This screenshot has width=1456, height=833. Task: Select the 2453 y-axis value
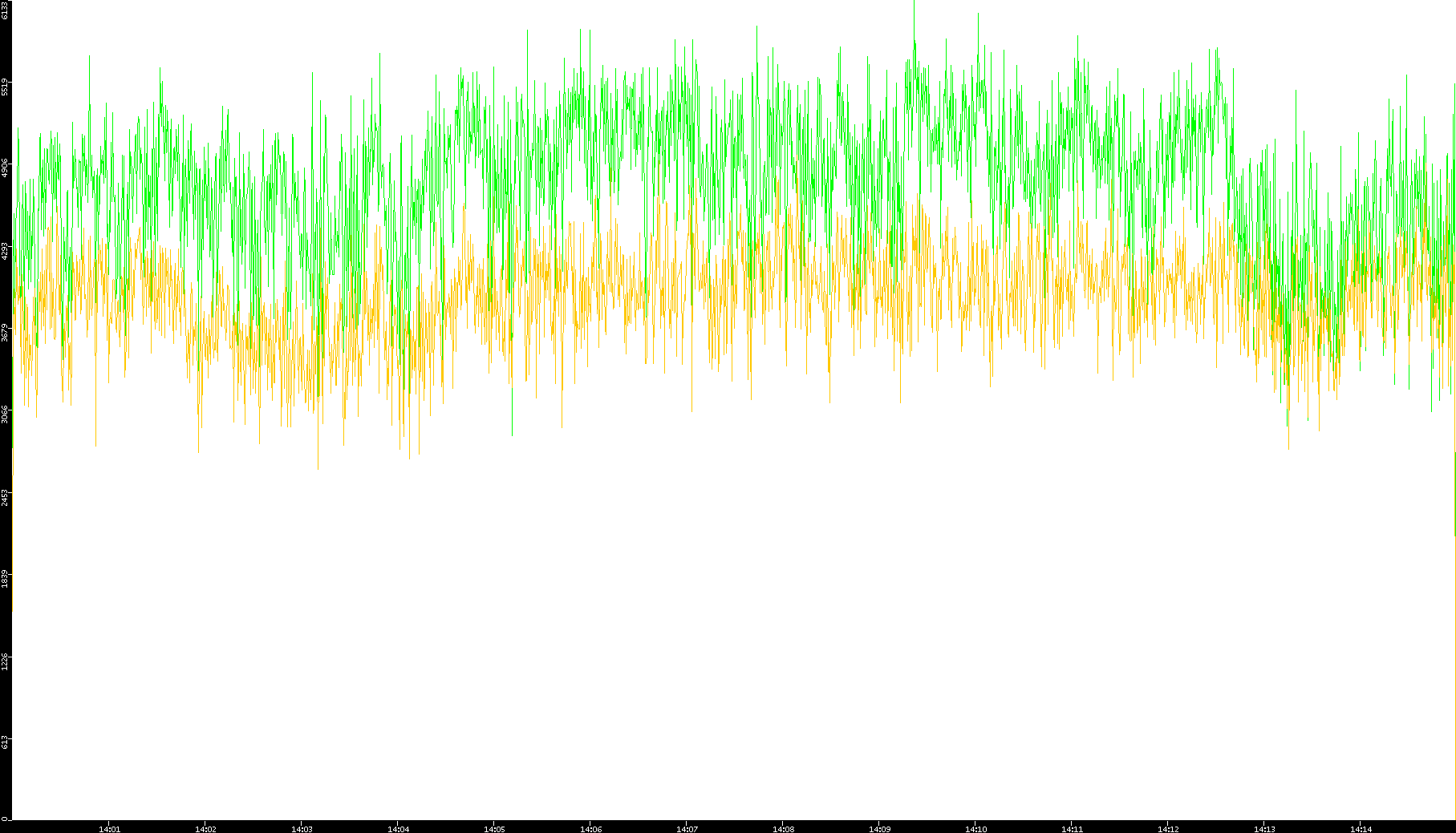(x=6, y=496)
